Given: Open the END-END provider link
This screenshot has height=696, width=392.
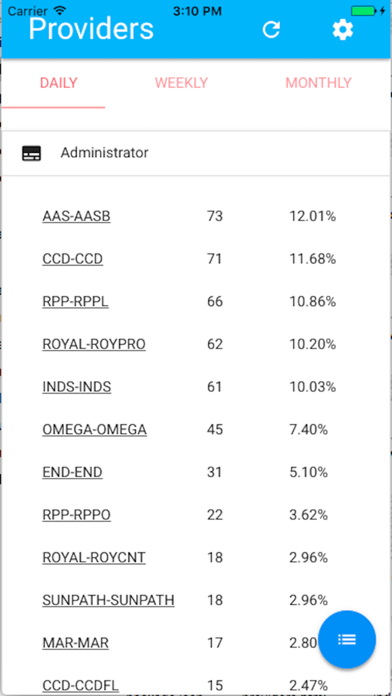Looking at the screenshot, I should point(72,472).
